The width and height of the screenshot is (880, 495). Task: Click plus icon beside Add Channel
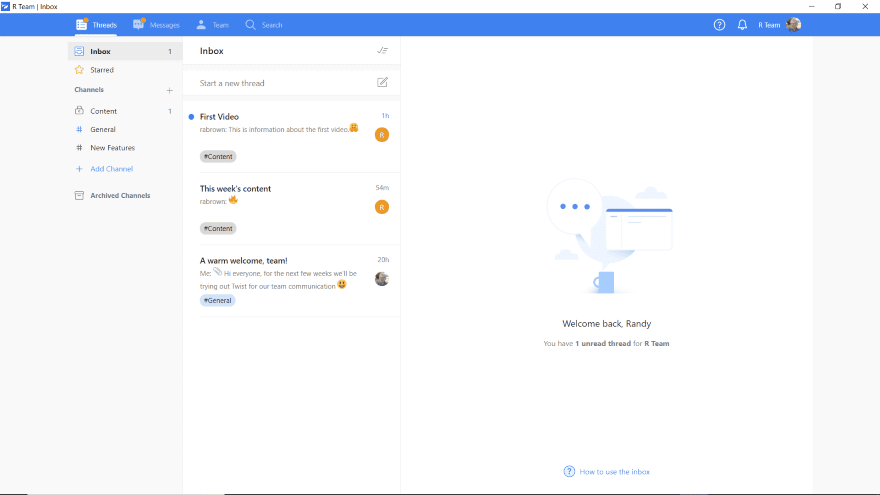pos(79,168)
